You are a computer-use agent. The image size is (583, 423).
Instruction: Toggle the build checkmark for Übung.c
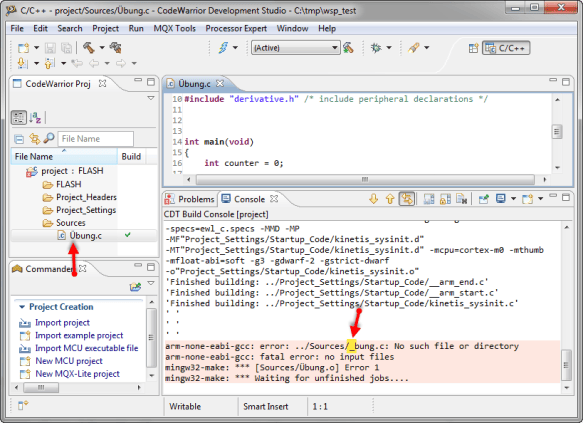tap(128, 235)
